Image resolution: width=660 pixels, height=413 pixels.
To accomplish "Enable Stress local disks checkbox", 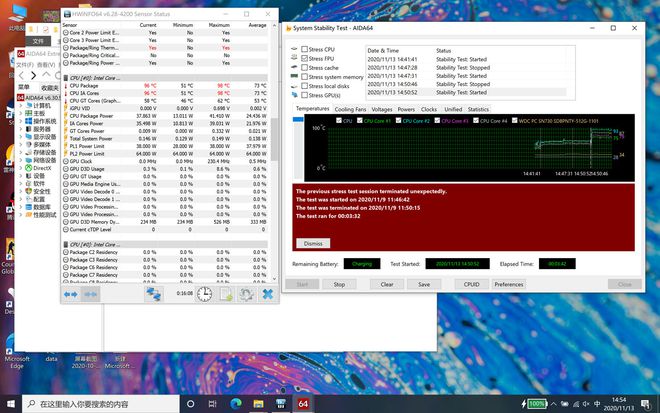I will (x=304, y=86).
